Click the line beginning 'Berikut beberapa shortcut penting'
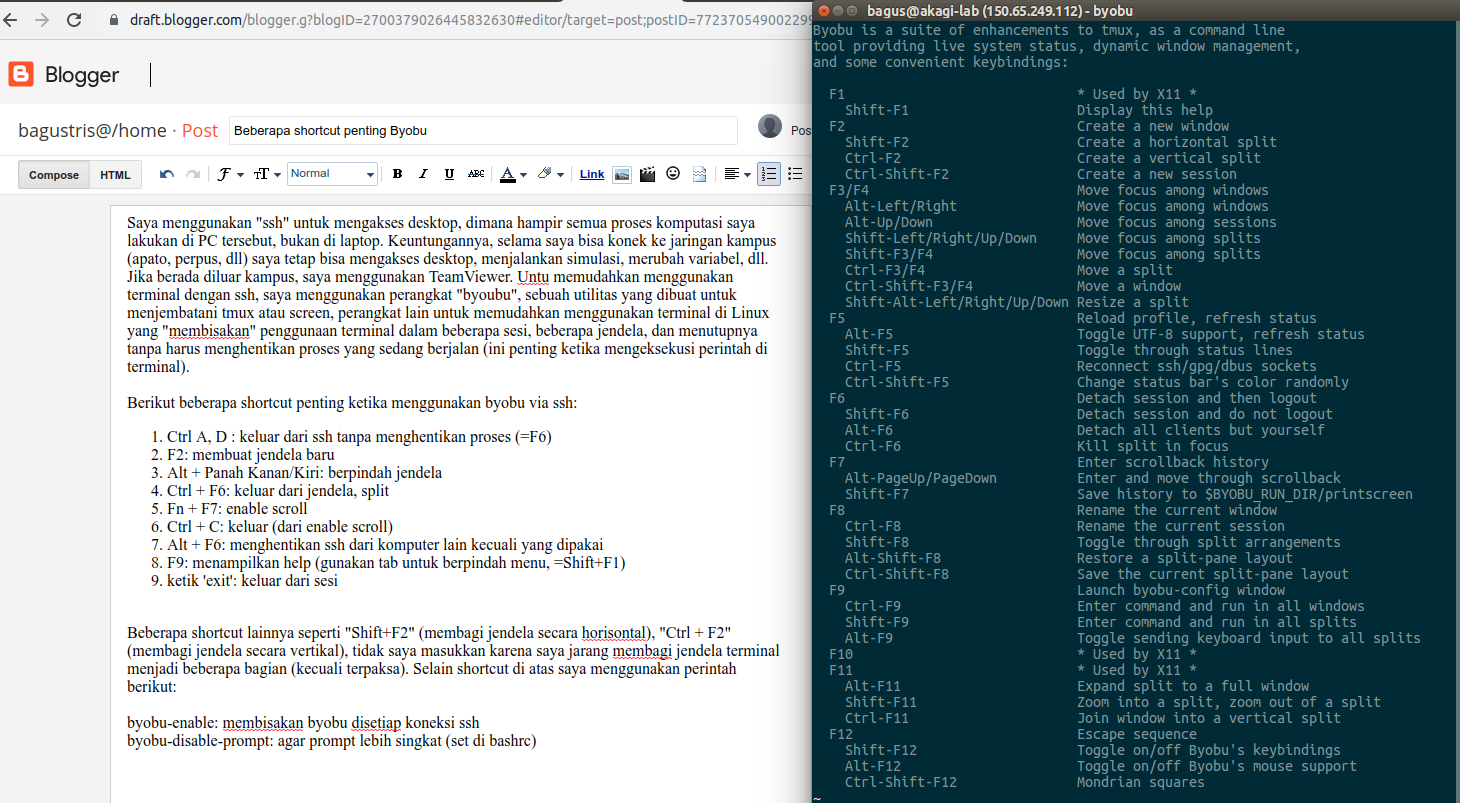 (352, 403)
